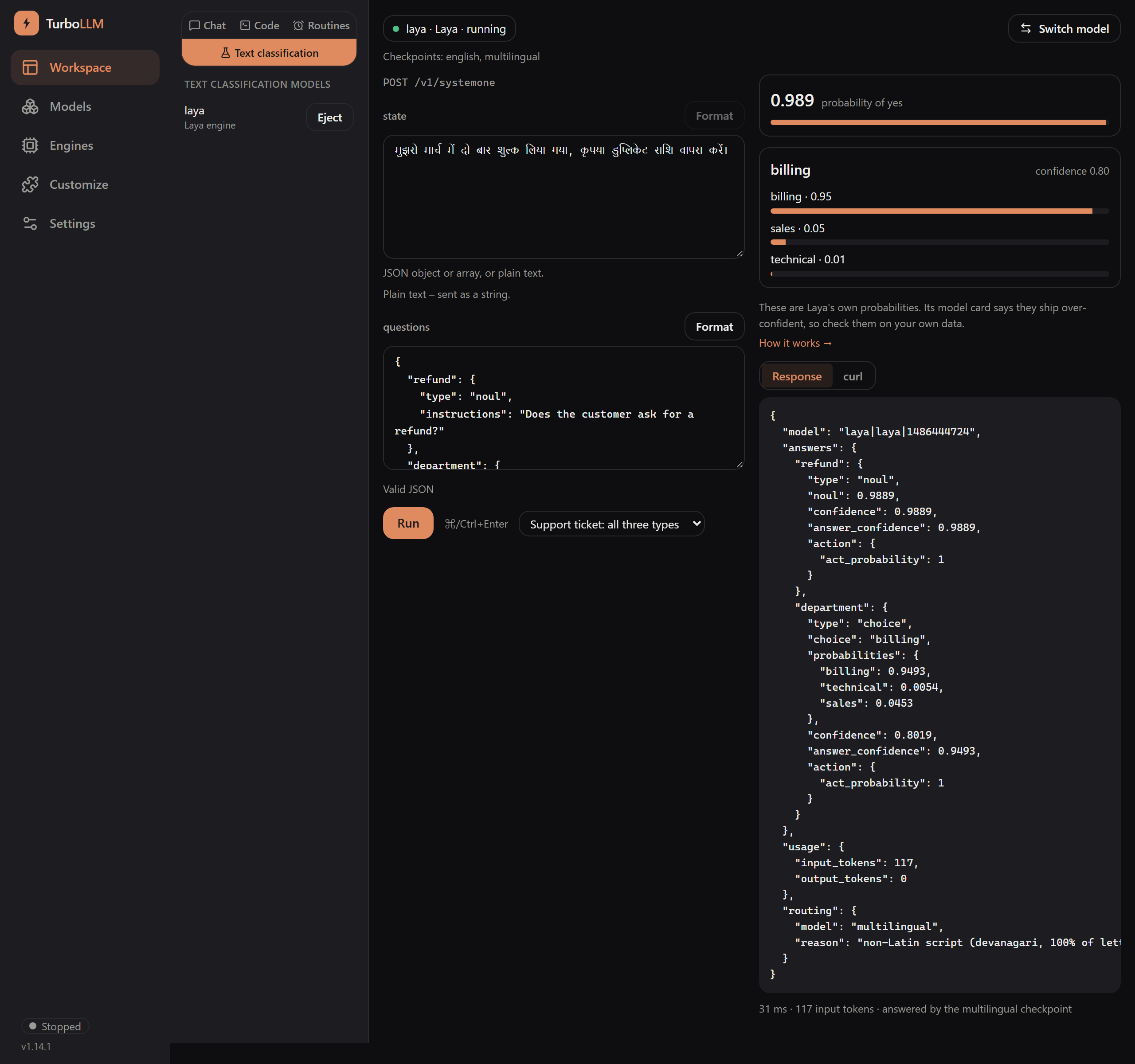Open the Support ticket preset dropdown
Image resolution: width=1135 pixels, height=1064 pixels.
click(x=611, y=524)
